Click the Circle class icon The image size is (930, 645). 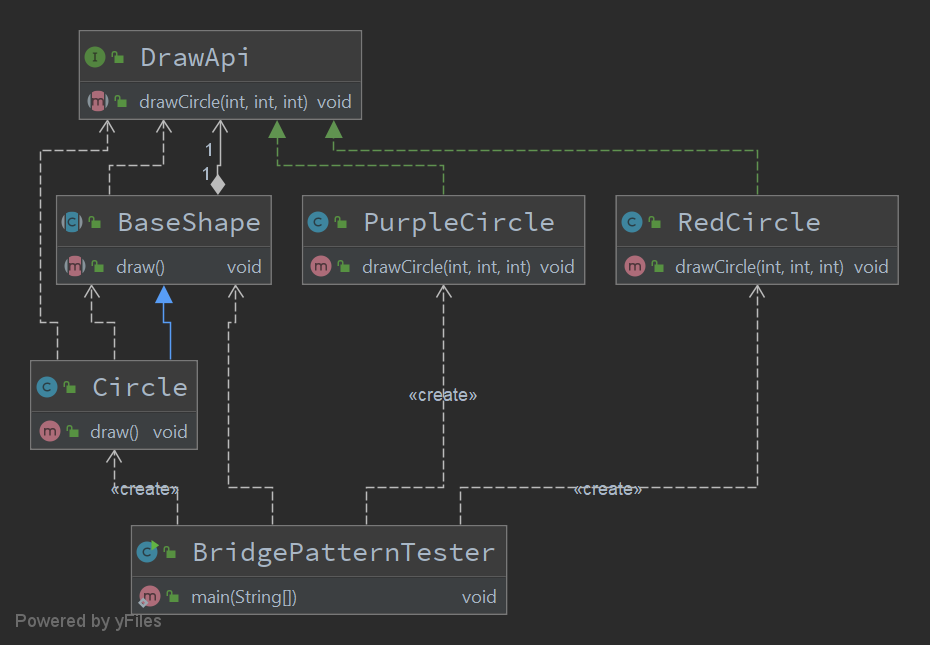click(46, 387)
